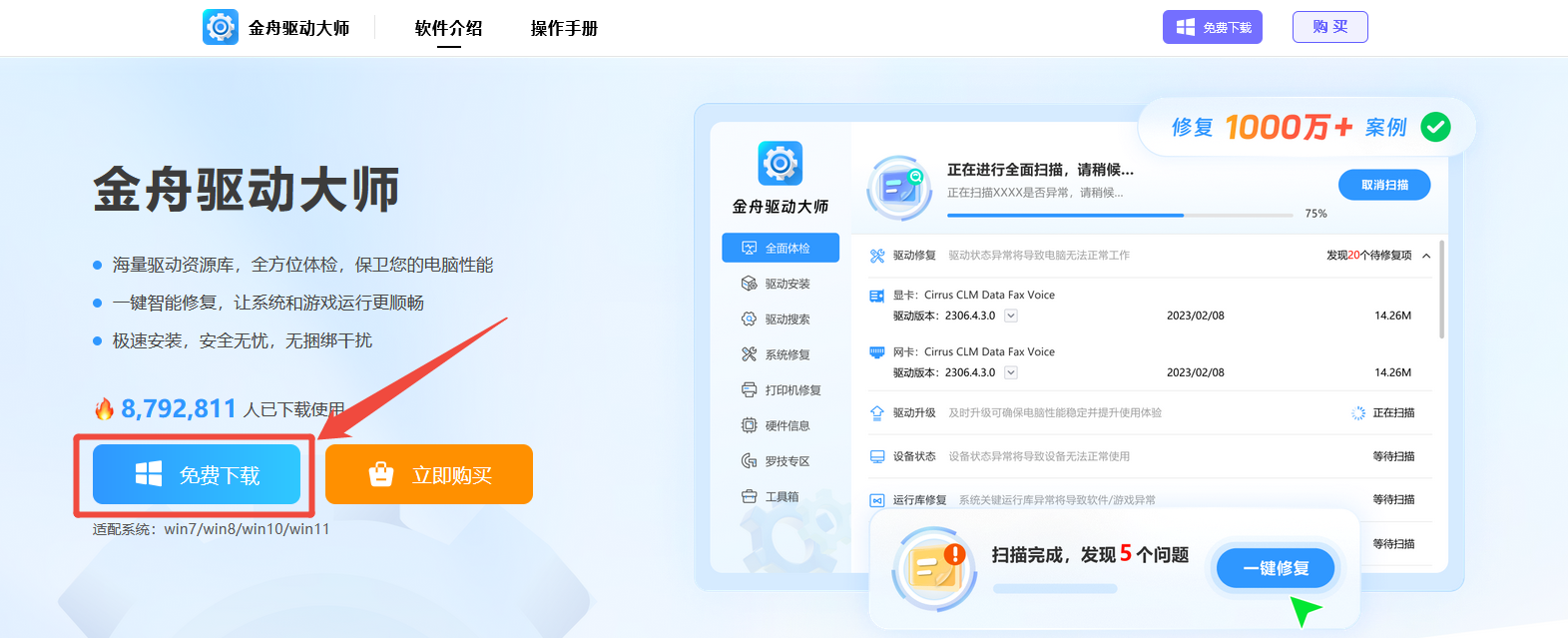1568x638 pixels.
Task: Click the scan complete warning document icon
Action: coord(936,568)
